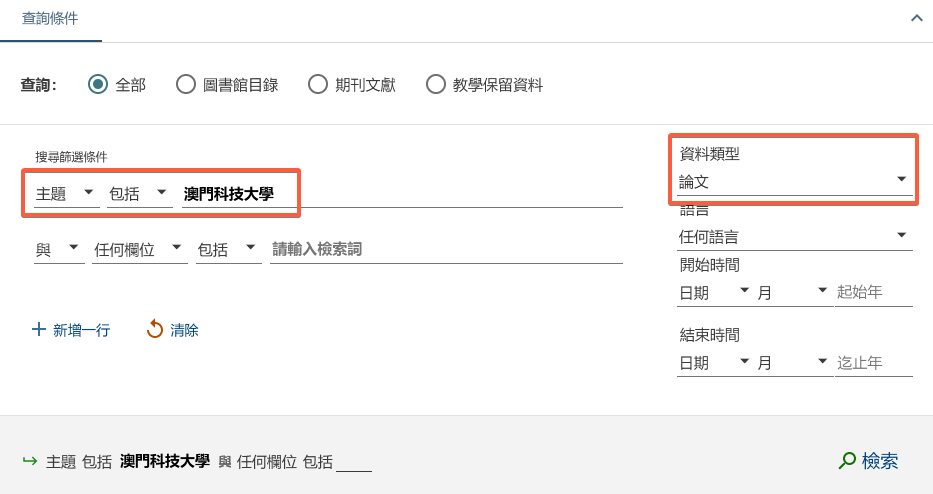Open the 日期 dropdown under 開始時間

coord(714,292)
